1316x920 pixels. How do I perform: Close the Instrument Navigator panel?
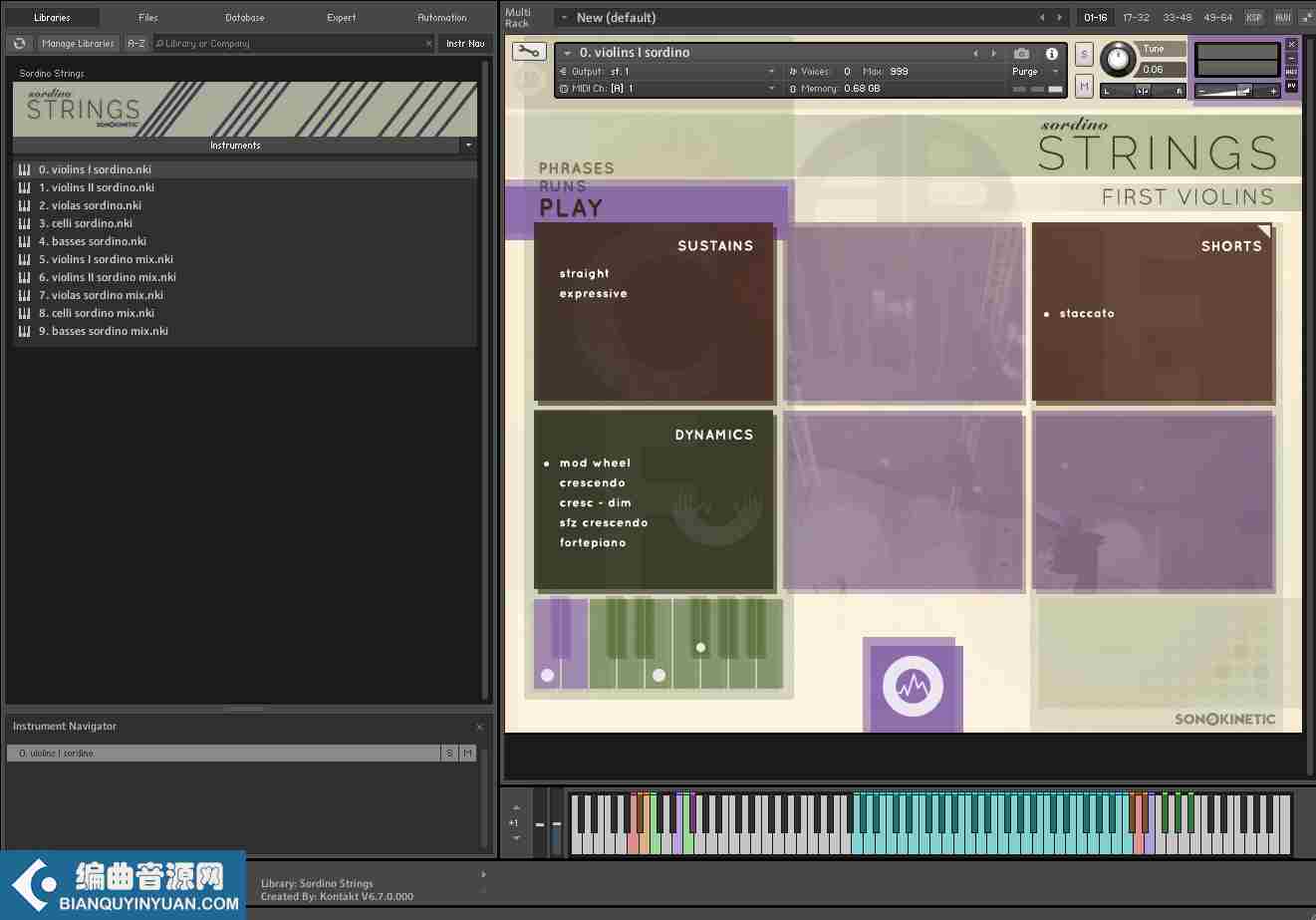click(x=479, y=727)
